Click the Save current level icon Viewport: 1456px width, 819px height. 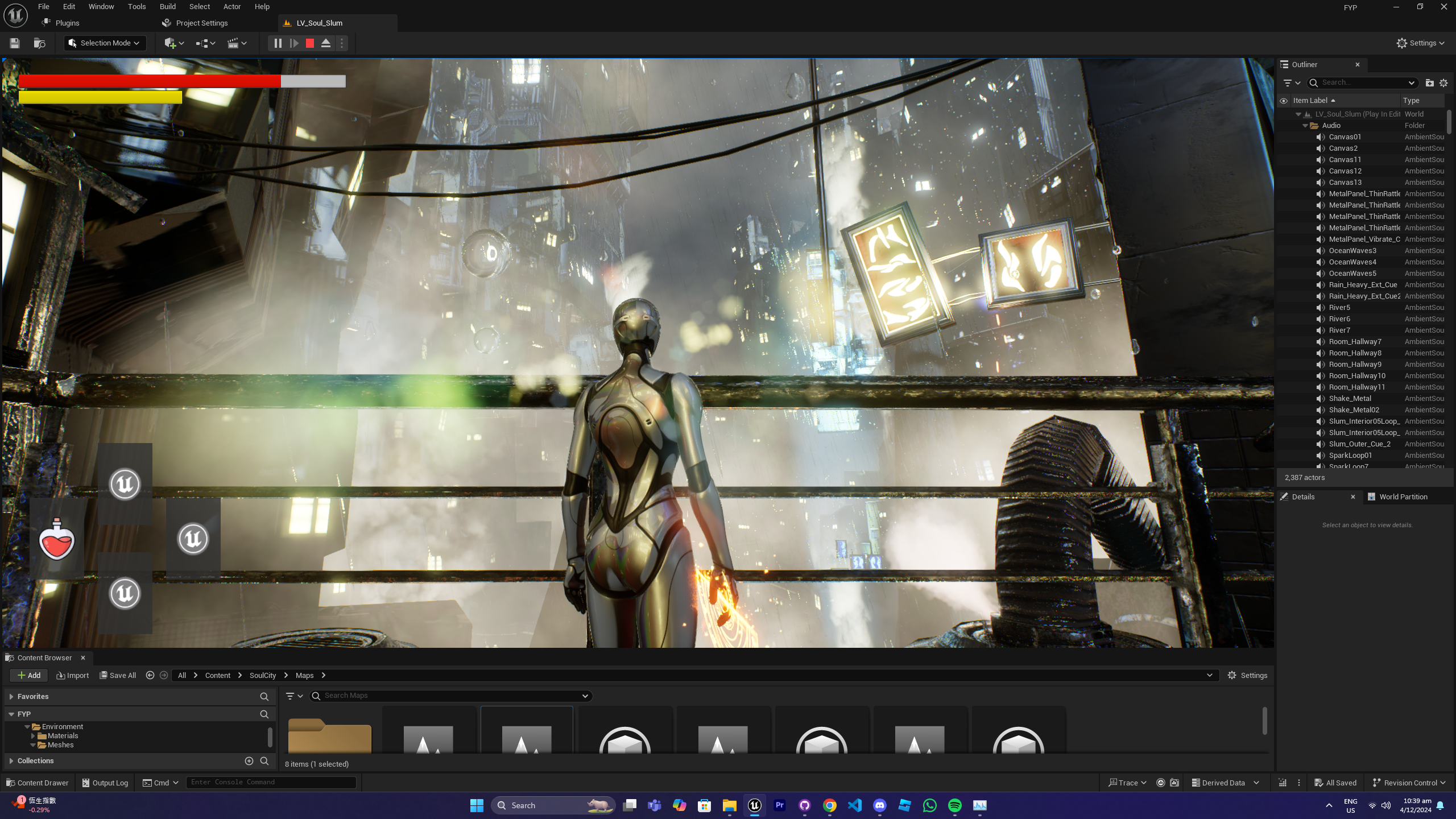pyautogui.click(x=15, y=43)
